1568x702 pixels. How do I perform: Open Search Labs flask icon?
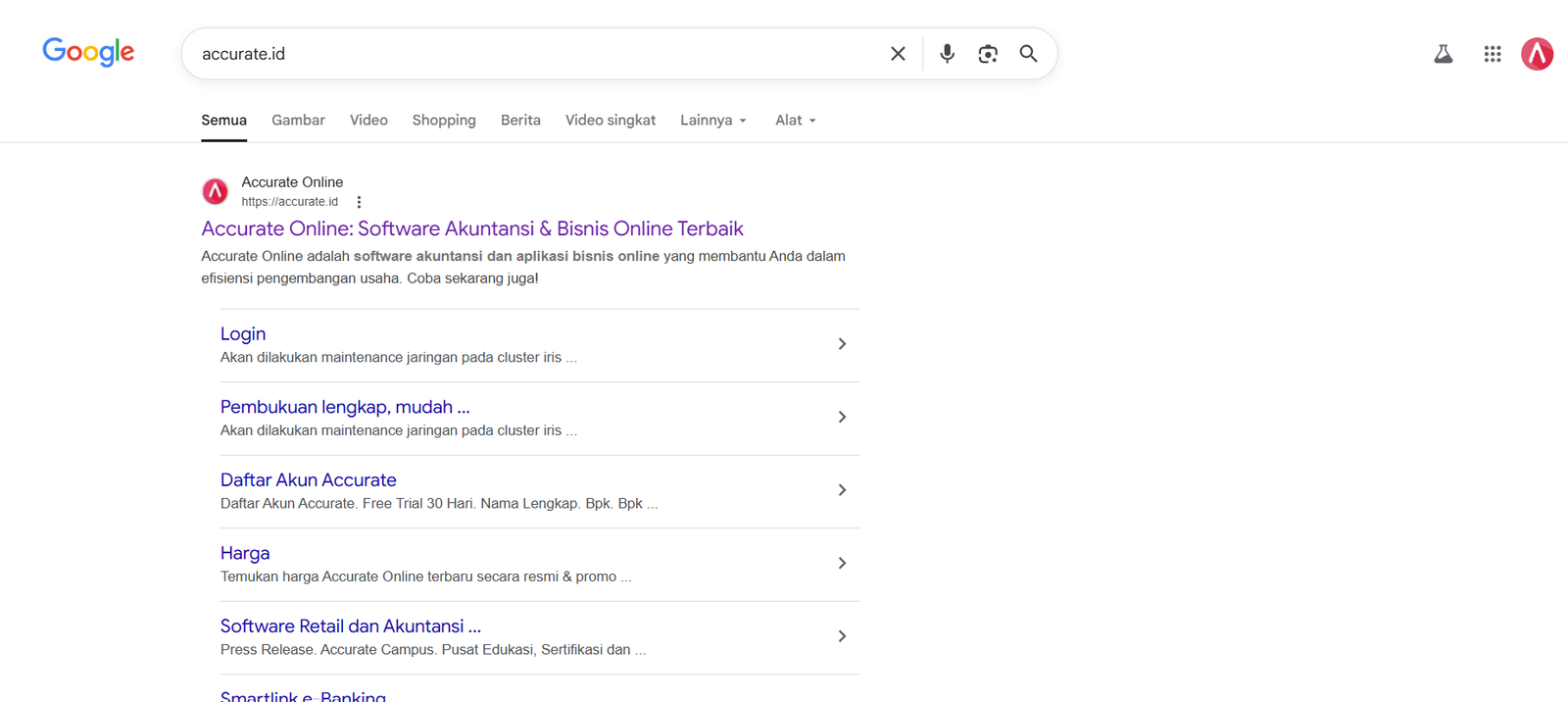[1444, 54]
